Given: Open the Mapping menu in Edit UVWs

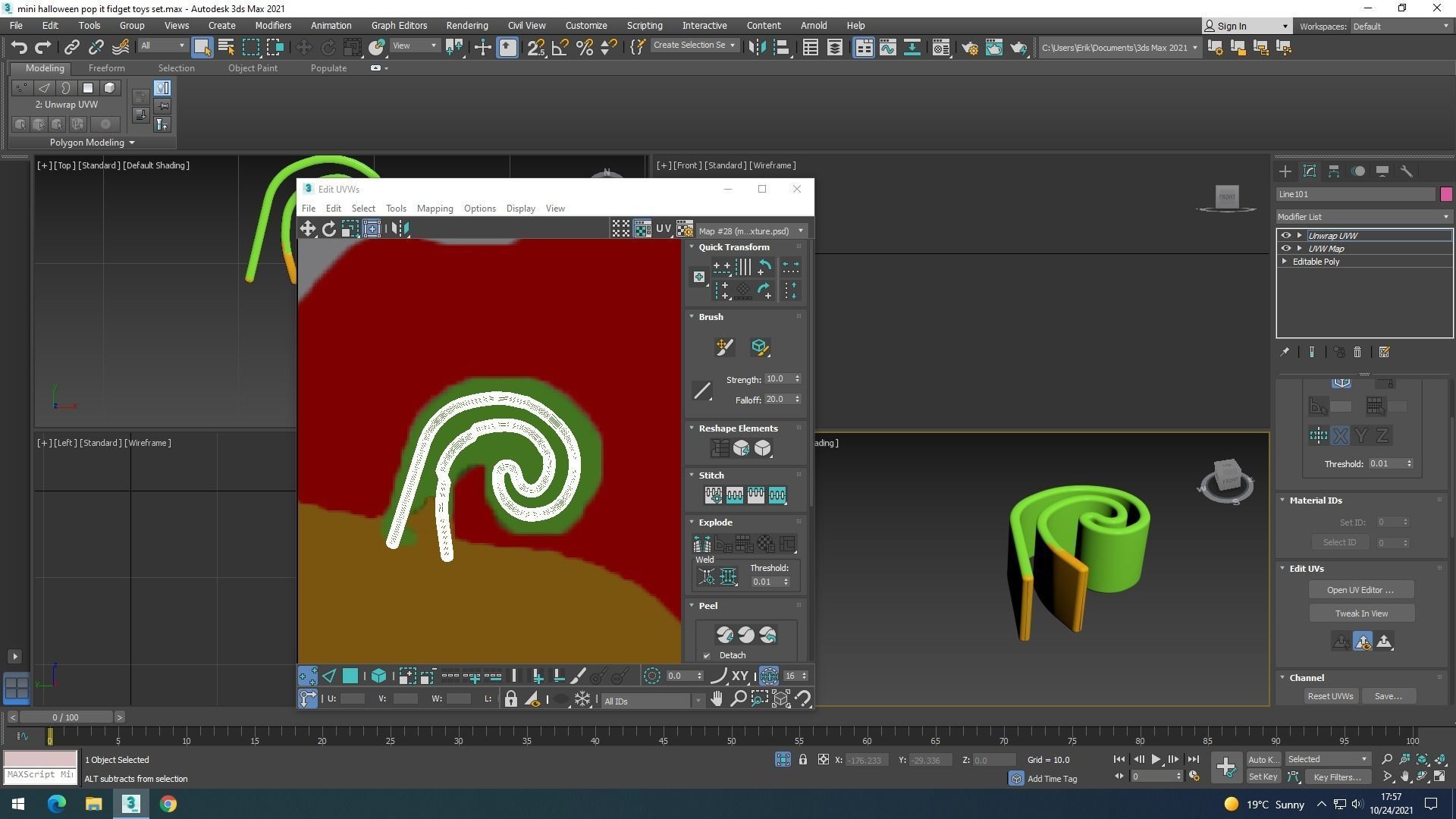Looking at the screenshot, I should click(435, 209).
